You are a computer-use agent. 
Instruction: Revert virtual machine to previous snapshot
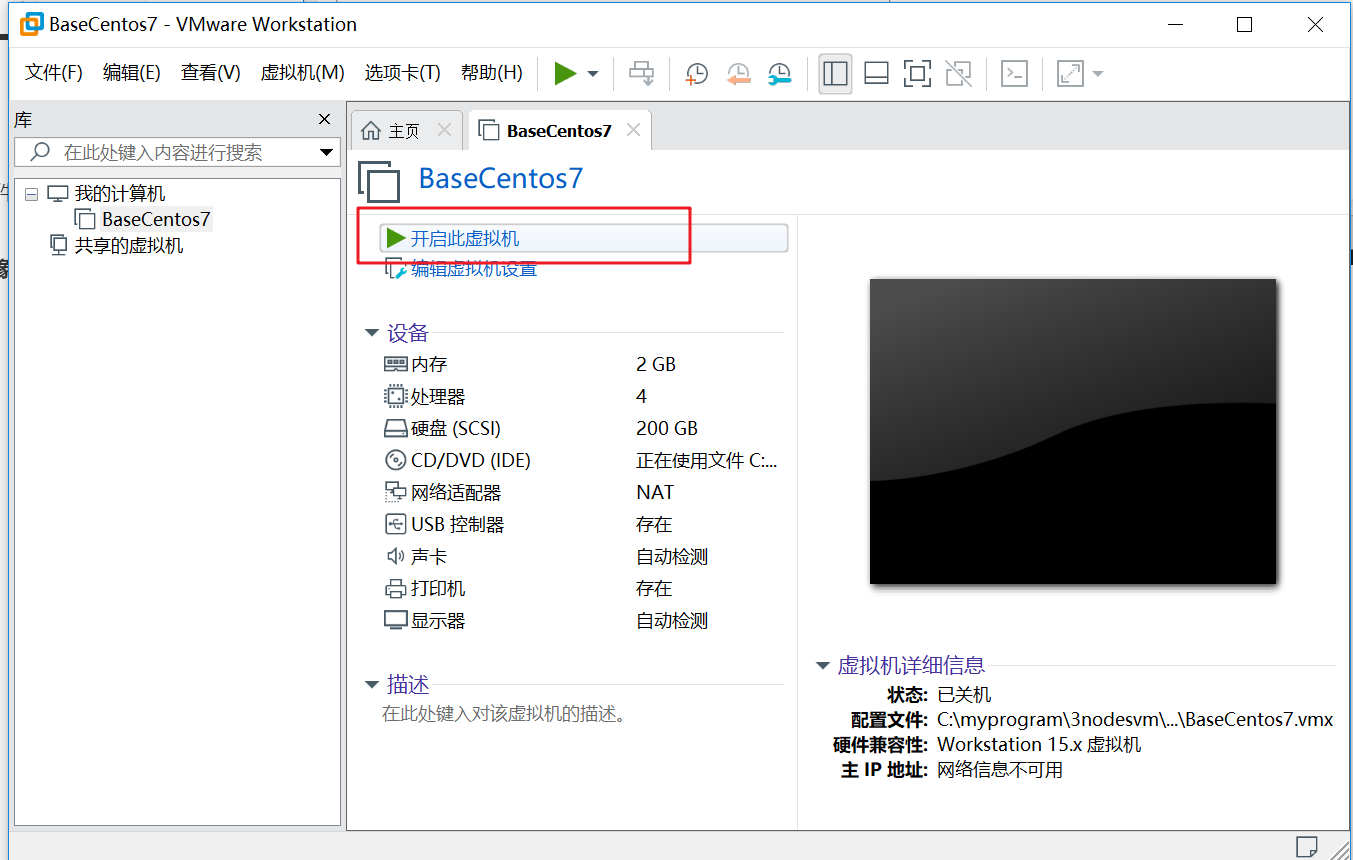point(738,74)
